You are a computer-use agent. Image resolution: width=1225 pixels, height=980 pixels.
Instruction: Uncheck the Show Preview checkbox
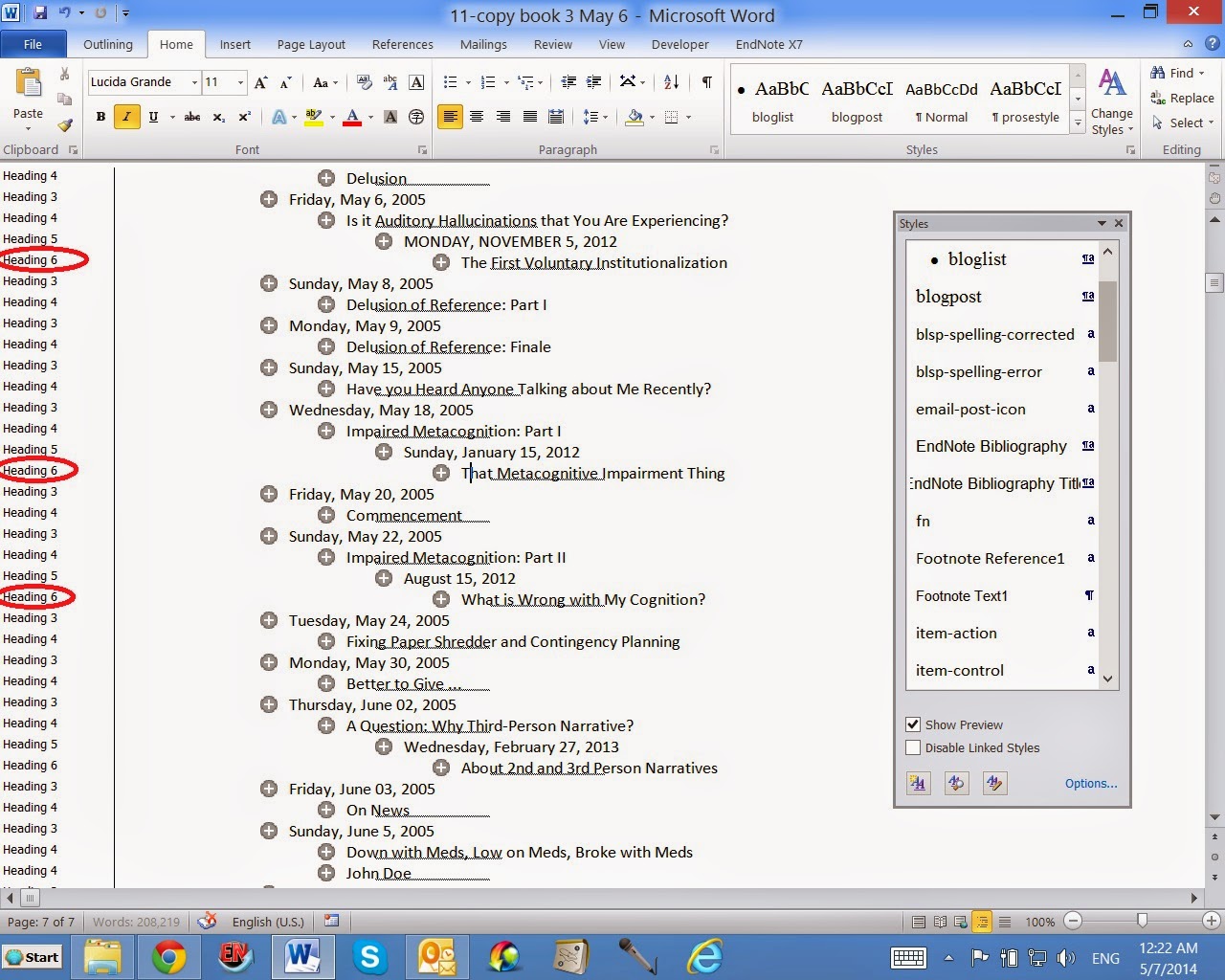[913, 724]
